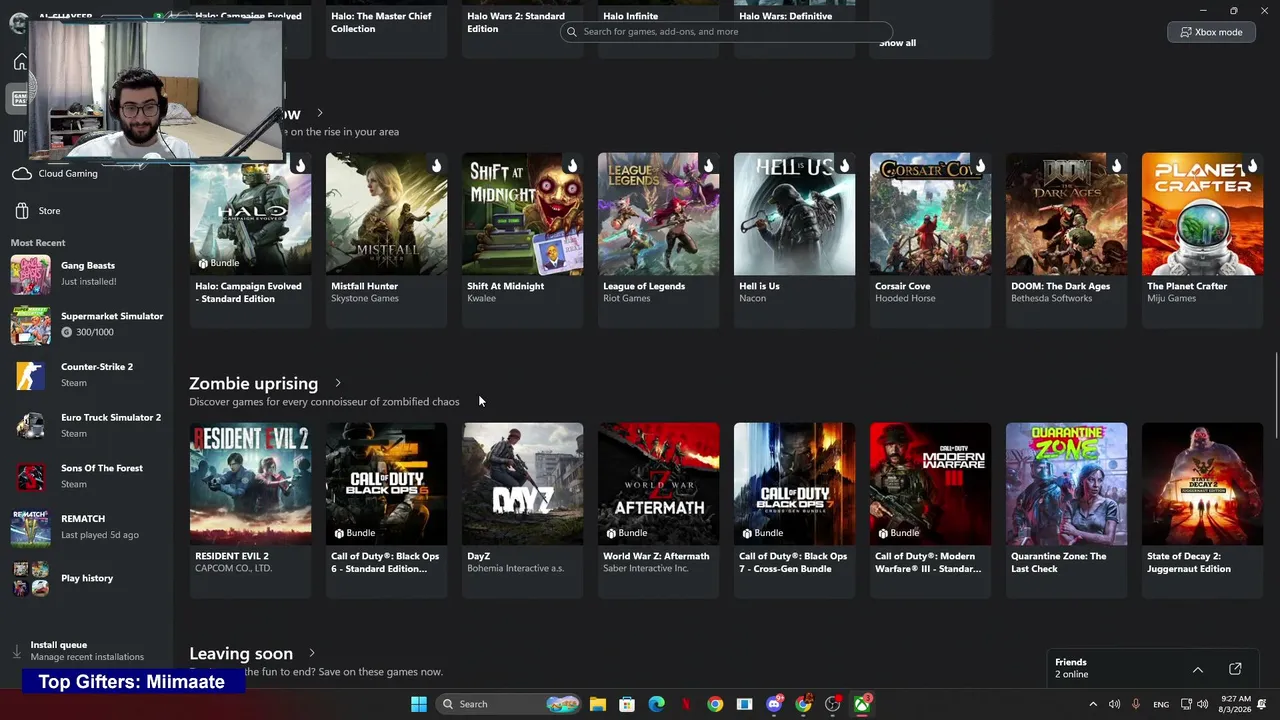Open the Hell is Us title
The image size is (1280, 720).
[x=759, y=286]
